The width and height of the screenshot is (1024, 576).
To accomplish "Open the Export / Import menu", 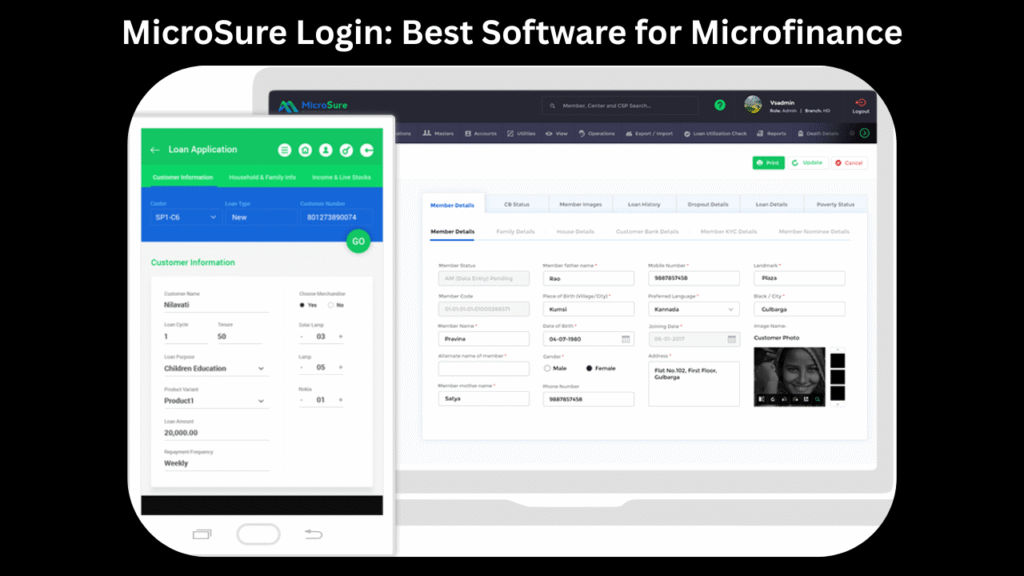I will coord(648,133).
